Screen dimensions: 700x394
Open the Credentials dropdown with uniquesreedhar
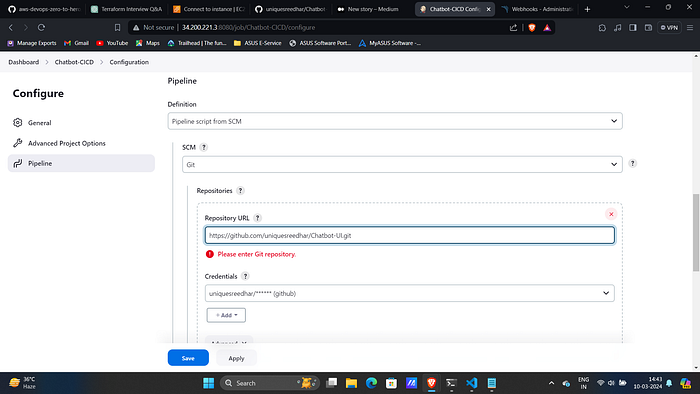(x=409, y=293)
